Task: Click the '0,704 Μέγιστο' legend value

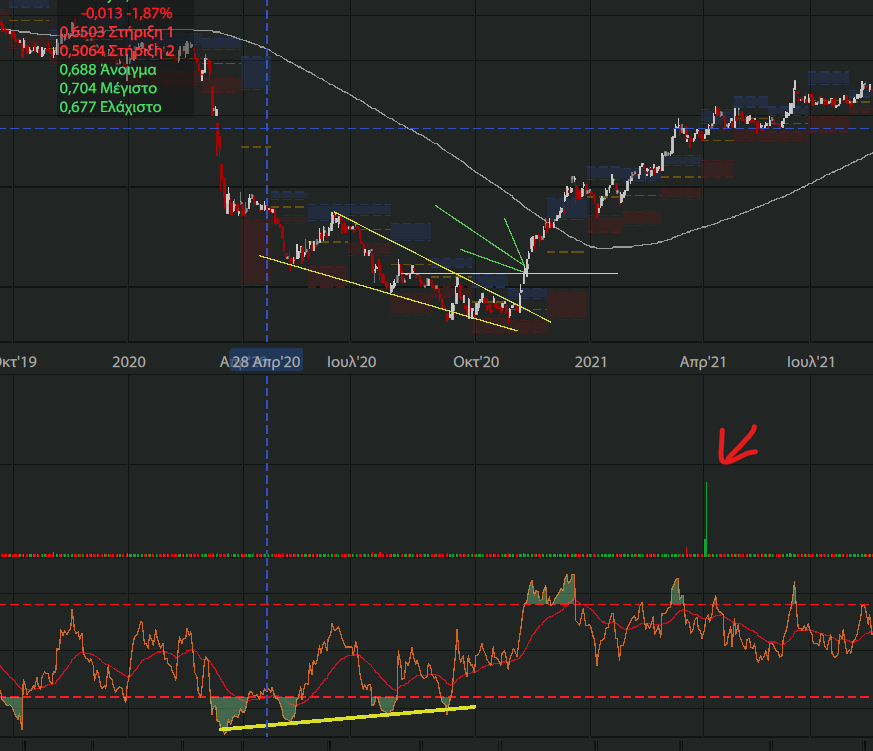Action: click(108, 88)
